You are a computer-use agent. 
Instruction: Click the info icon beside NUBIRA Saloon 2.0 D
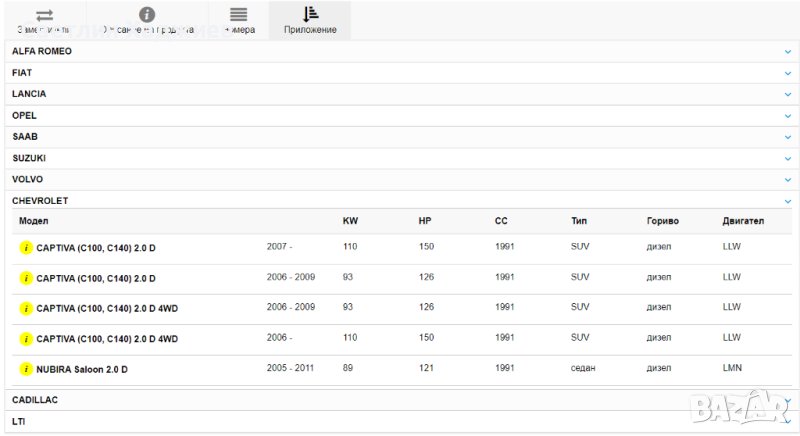point(26,369)
